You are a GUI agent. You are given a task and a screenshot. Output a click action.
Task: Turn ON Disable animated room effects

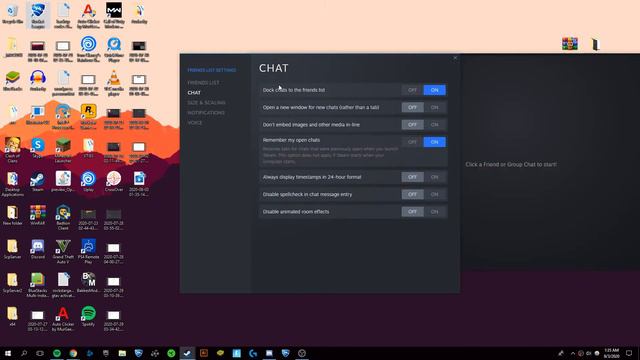point(434,212)
